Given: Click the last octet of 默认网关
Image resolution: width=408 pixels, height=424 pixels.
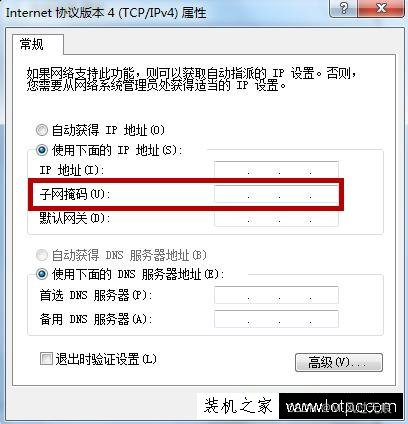Looking at the screenshot, I should click(324, 218).
